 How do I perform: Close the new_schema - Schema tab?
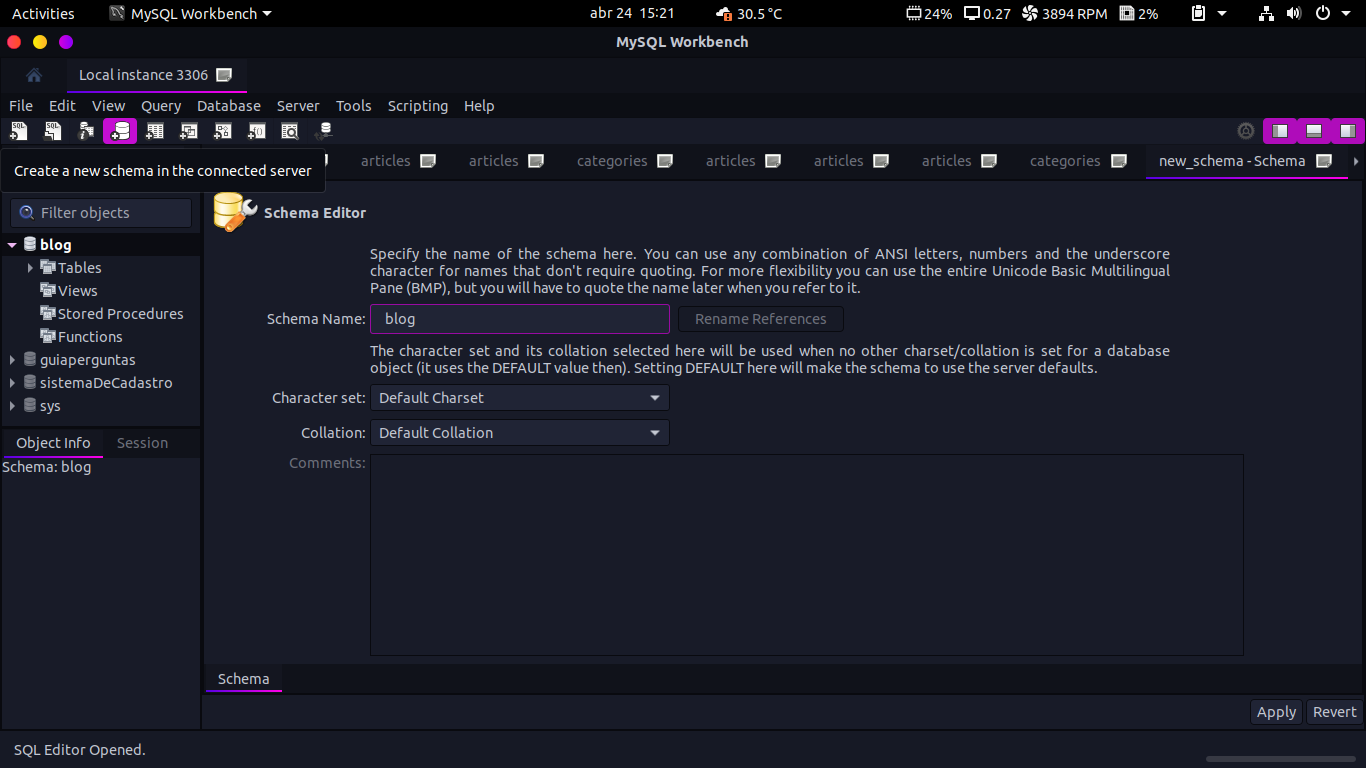(1324, 161)
